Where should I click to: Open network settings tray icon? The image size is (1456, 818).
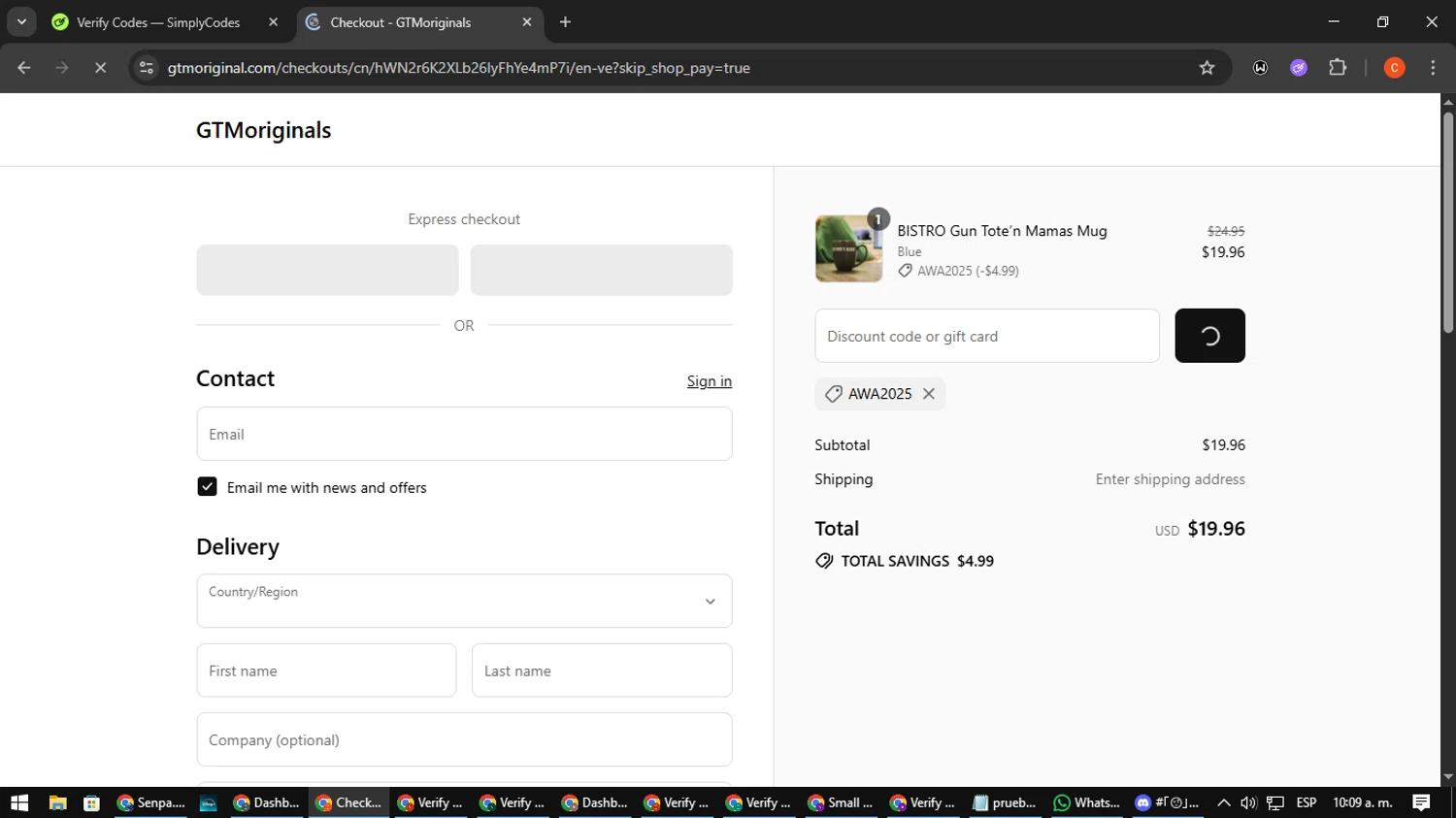coord(1275,802)
